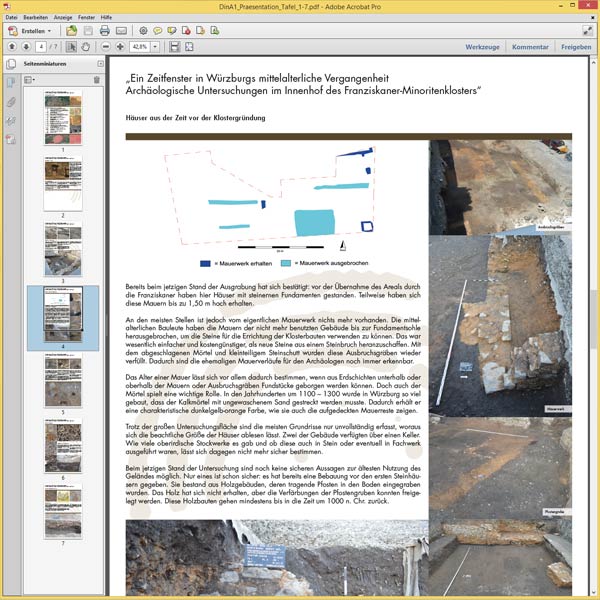
Task: Open the bottom navigation sidebar icon
Action: 11,140
